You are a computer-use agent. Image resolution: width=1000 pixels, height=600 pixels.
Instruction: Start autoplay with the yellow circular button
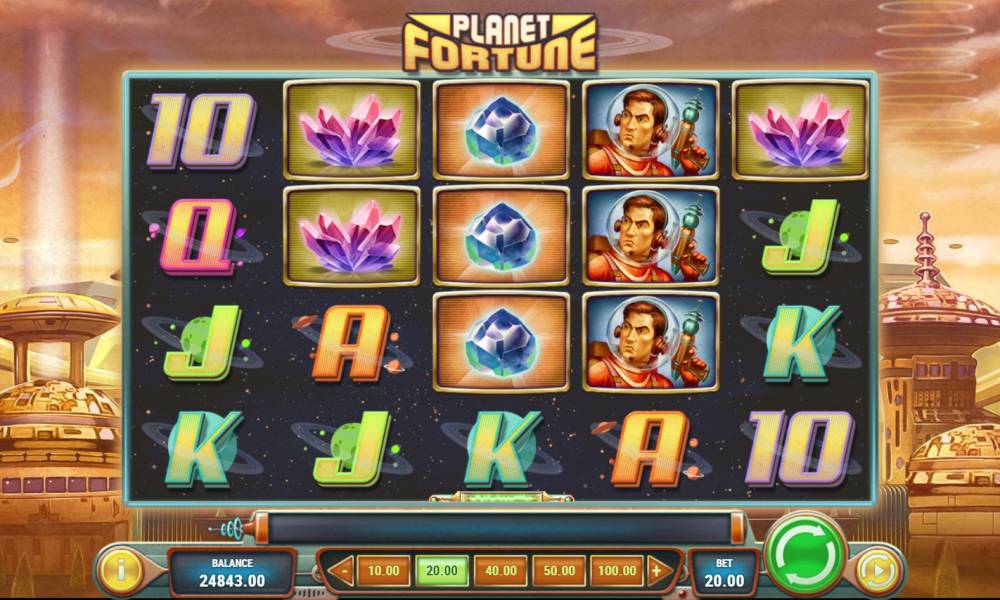[x=877, y=570]
